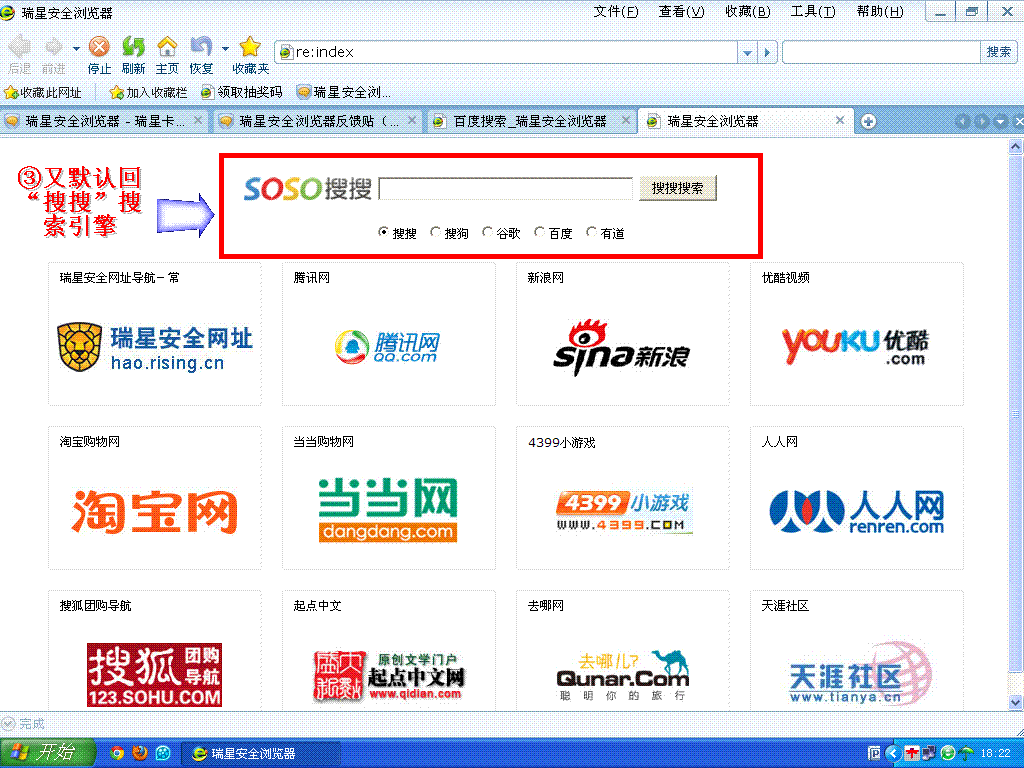Open the 搜狐团购导航 tile
The width and height of the screenshot is (1024, 768).
tap(155, 650)
